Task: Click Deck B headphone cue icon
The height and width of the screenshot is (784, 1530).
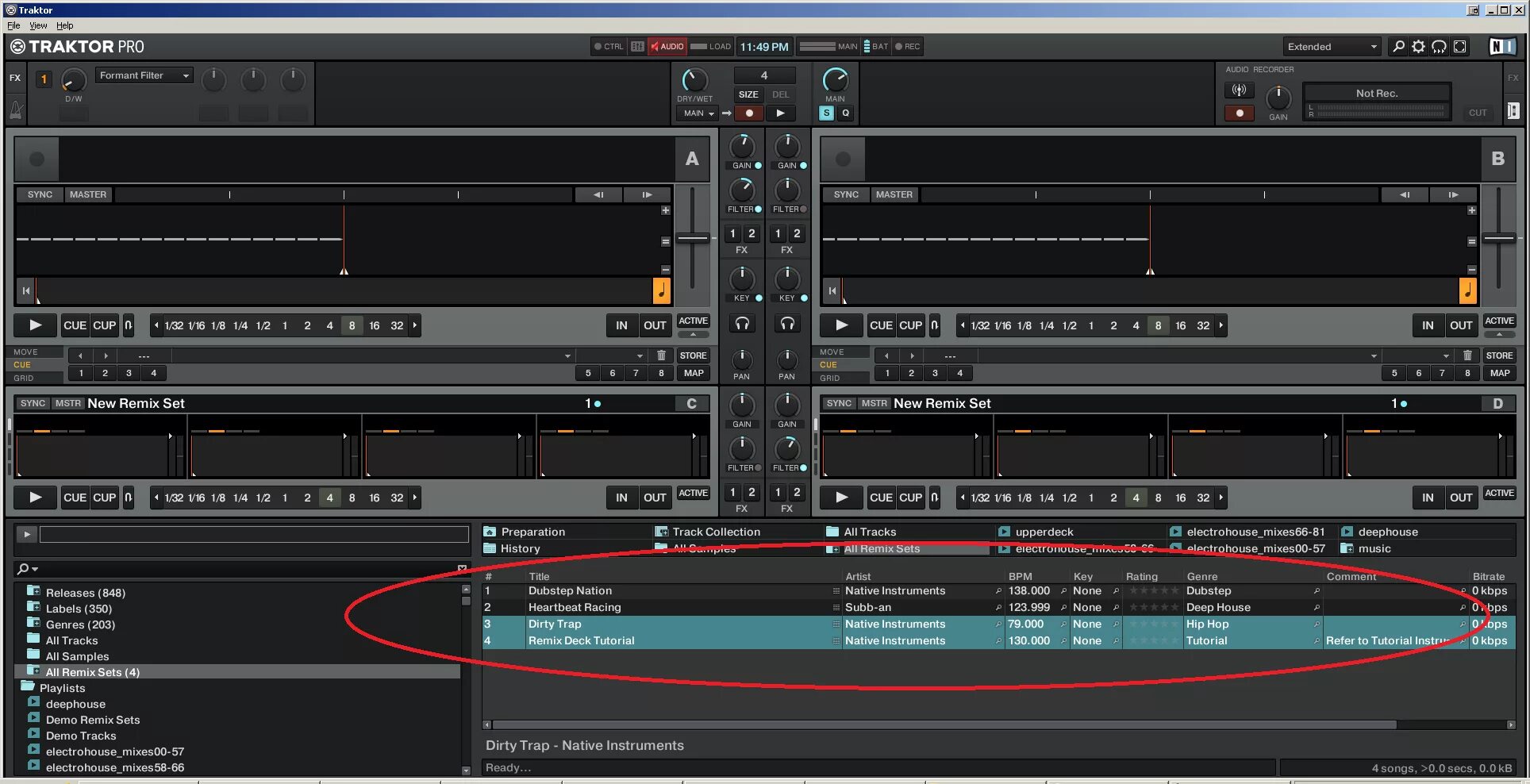Action: click(x=787, y=324)
